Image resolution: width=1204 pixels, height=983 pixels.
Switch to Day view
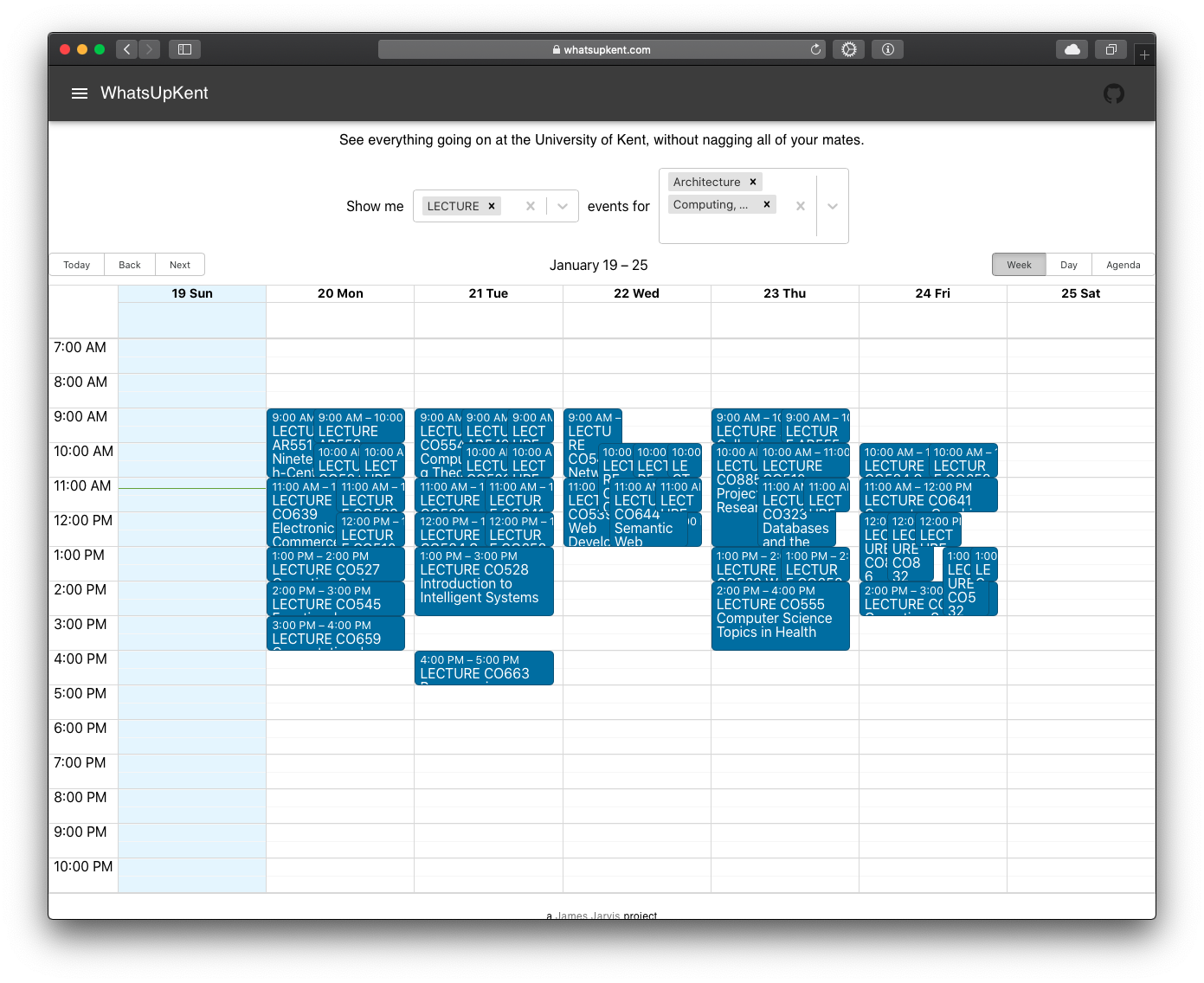coord(1069,265)
